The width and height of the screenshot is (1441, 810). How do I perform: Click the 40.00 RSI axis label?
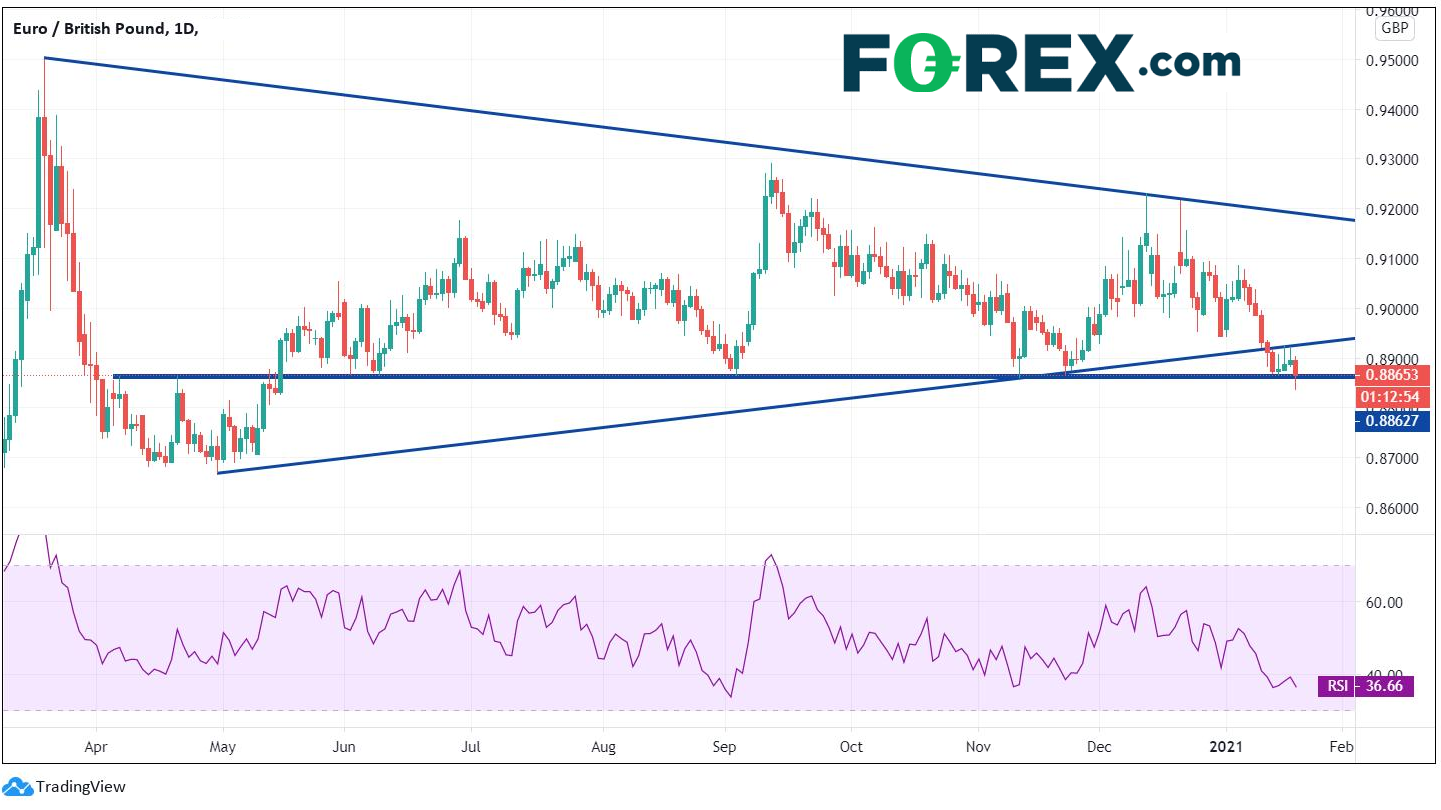[x=1384, y=674]
